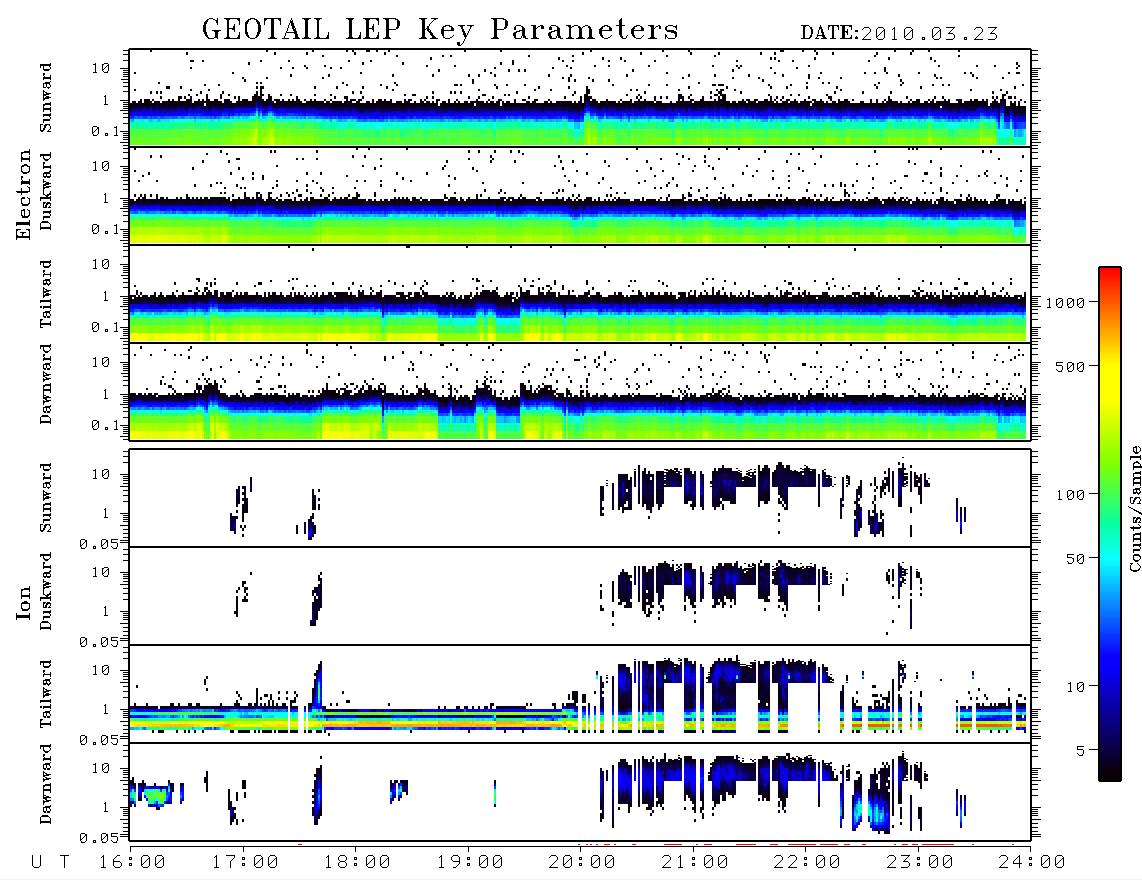This screenshot has width=1142, height=880.
Task: Select the Ion Tailward panel label
Action: tap(46, 694)
